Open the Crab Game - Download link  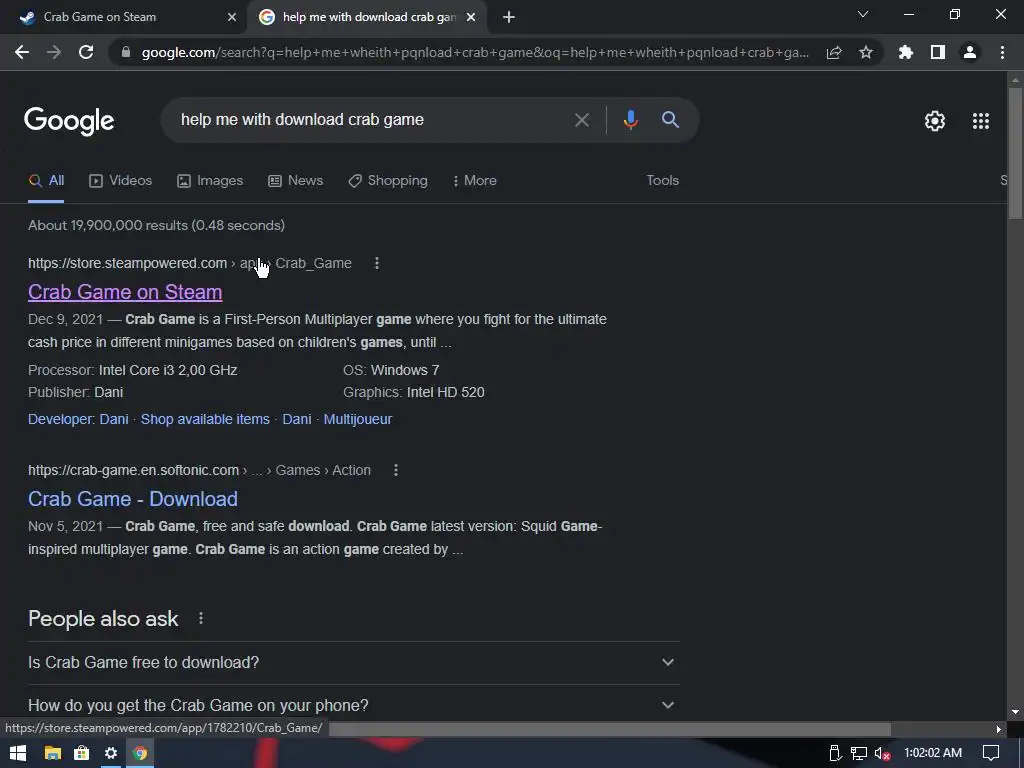[x=133, y=499]
